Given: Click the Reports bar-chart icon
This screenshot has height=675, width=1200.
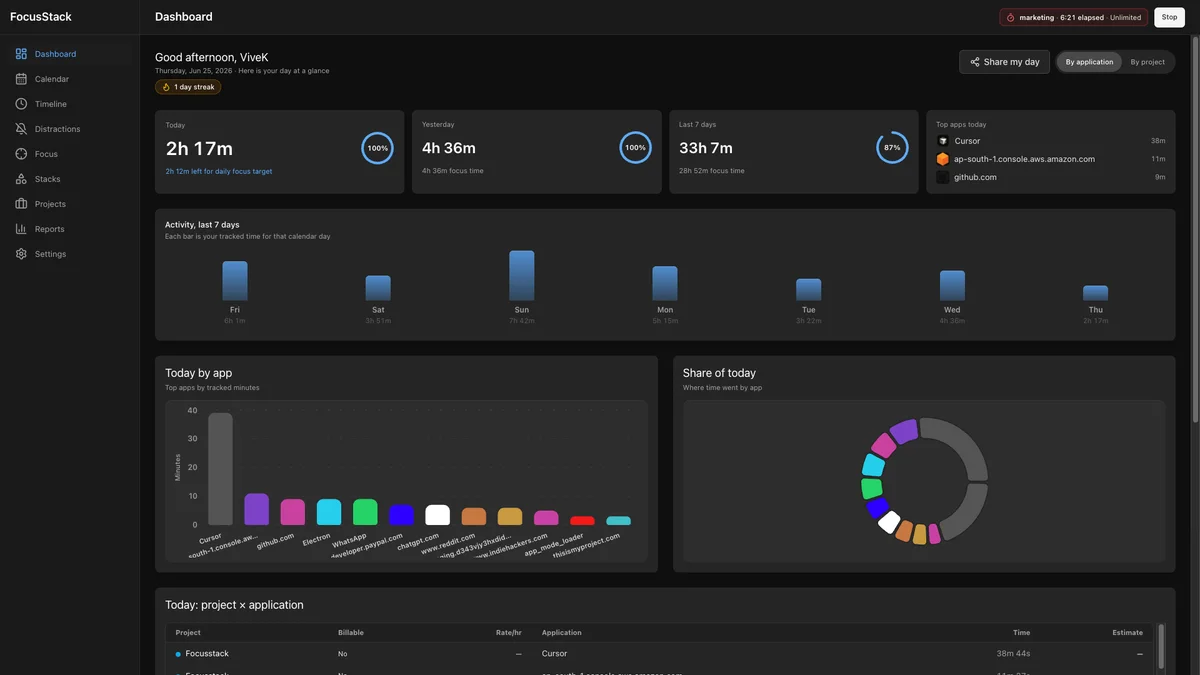Looking at the screenshot, I should 21,229.
